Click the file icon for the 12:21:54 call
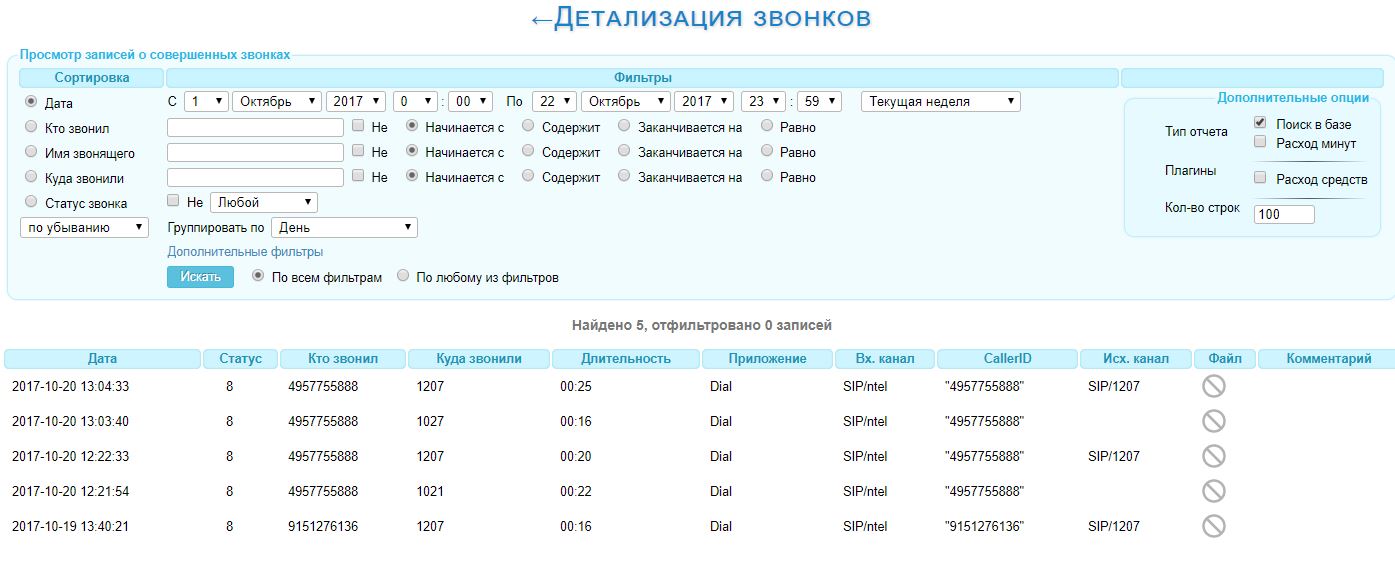Viewport: 1395px width, 563px height. pos(1213,492)
